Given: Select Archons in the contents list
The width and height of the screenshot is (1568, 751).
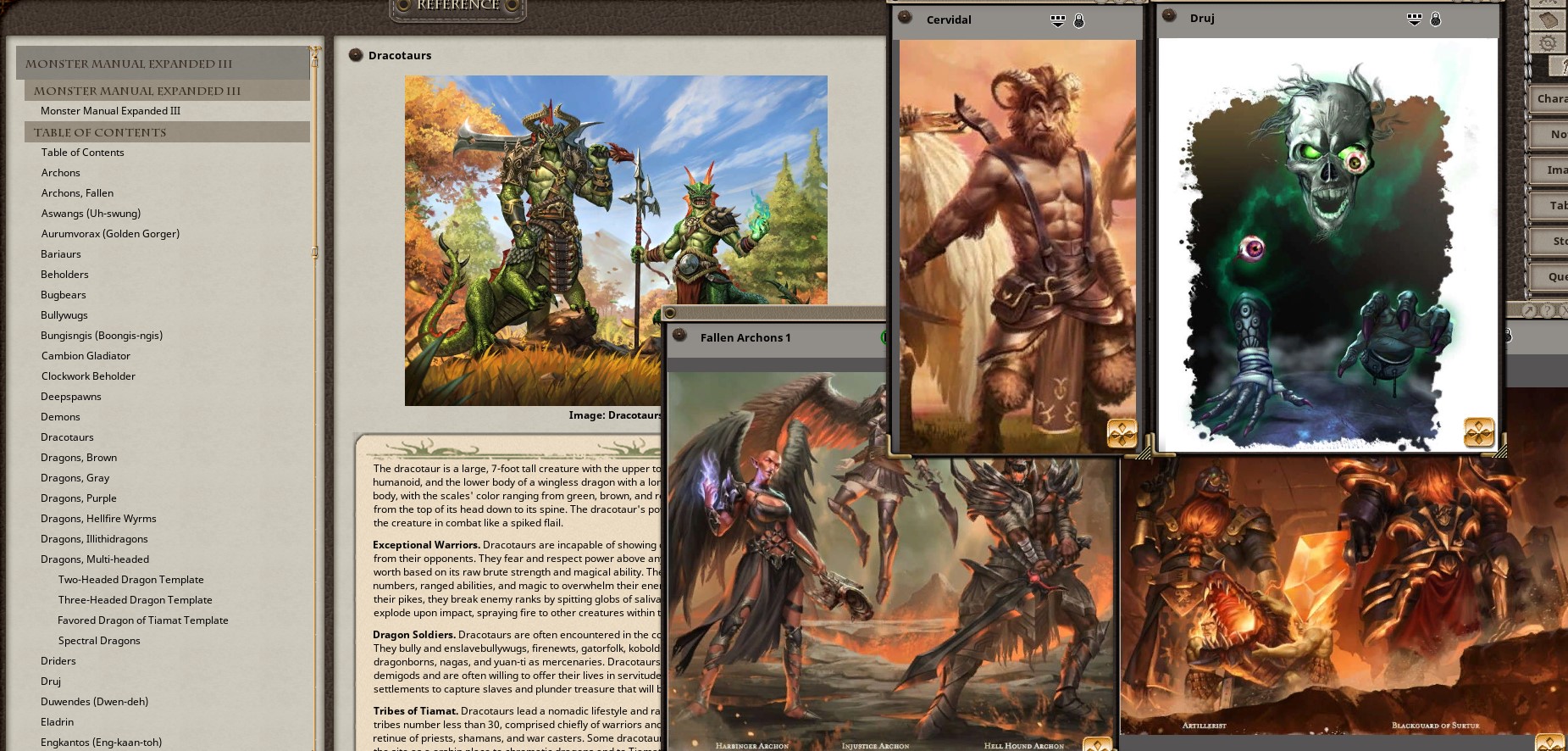Looking at the screenshot, I should point(60,173).
